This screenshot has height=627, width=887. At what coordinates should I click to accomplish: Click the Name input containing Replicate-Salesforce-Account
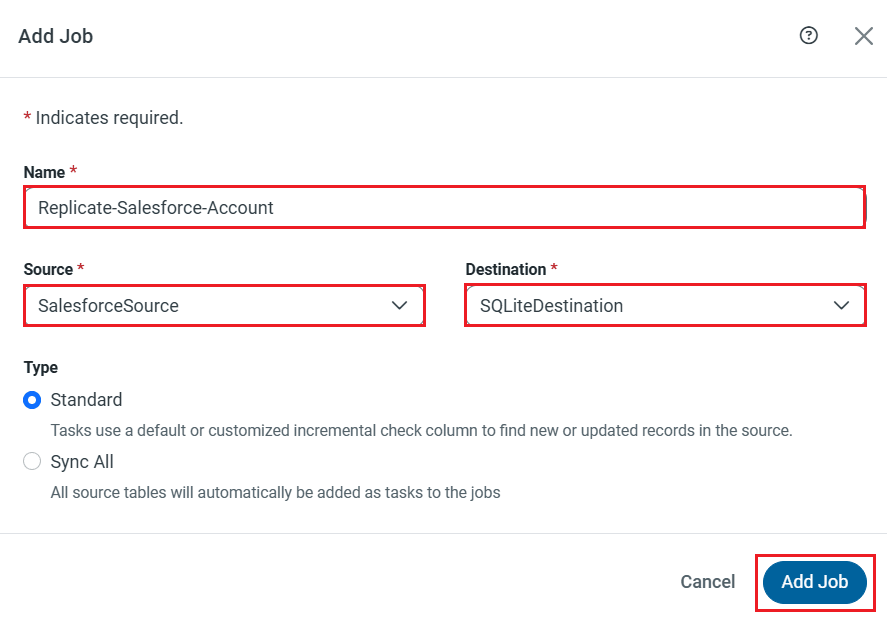pyautogui.click(x=445, y=207)
